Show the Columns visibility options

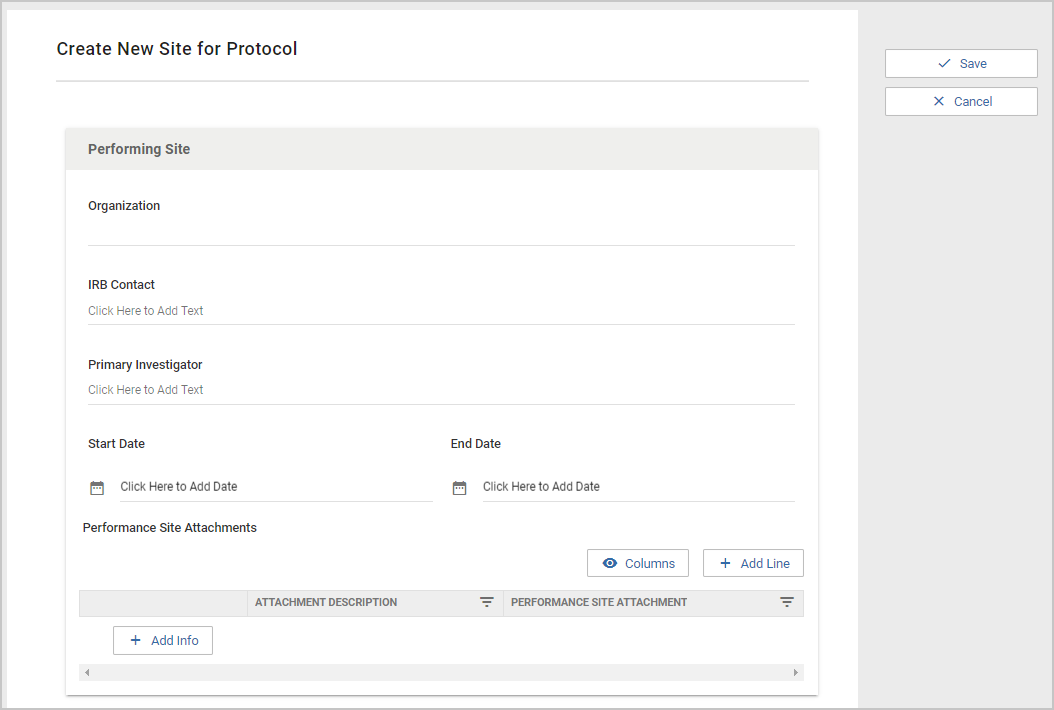[x=638, y=563]
